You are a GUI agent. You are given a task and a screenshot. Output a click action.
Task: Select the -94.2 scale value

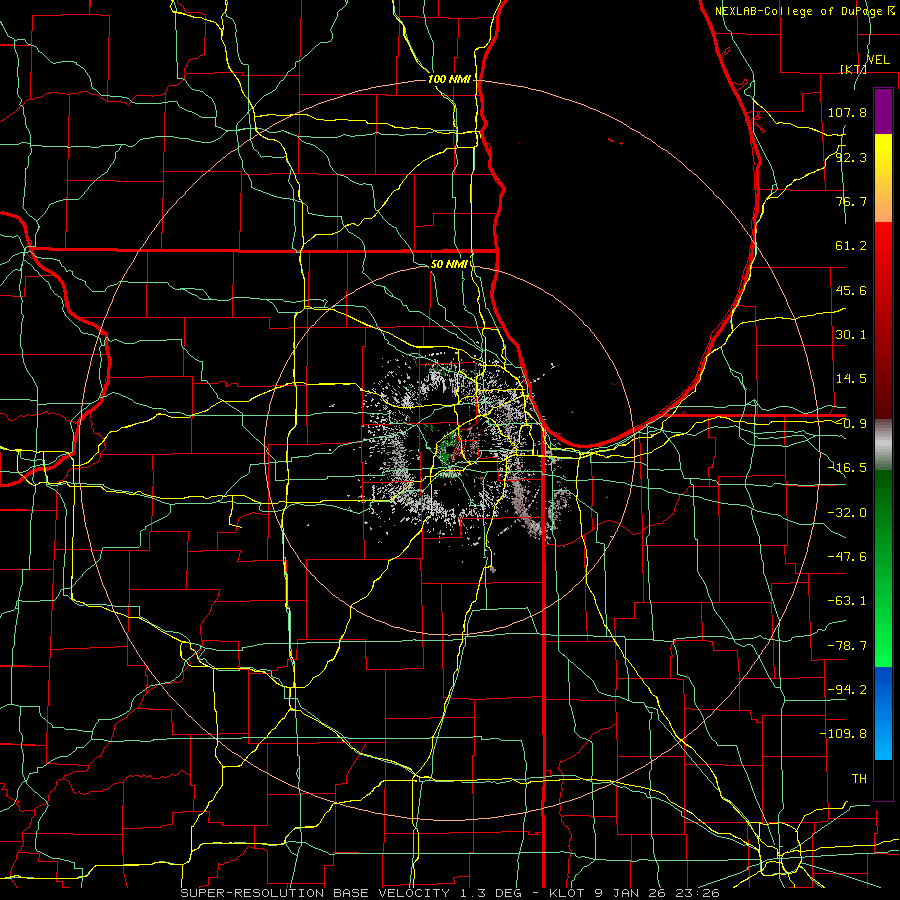(847, 690)
